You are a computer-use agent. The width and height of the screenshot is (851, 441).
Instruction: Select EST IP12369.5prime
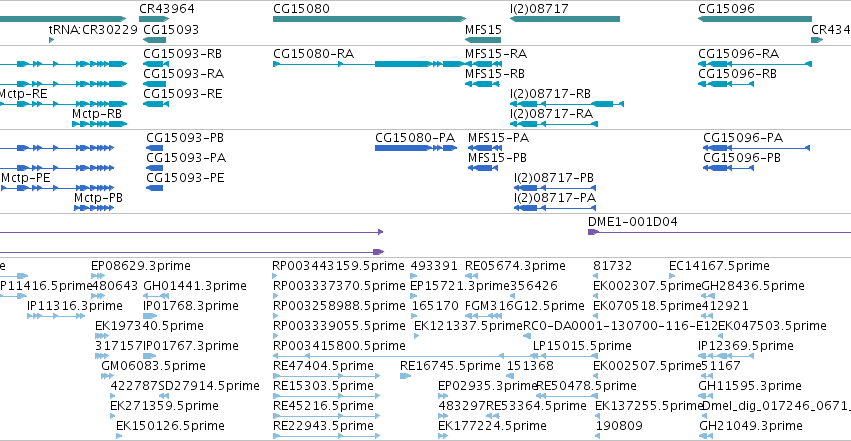(x=746, y=346)
